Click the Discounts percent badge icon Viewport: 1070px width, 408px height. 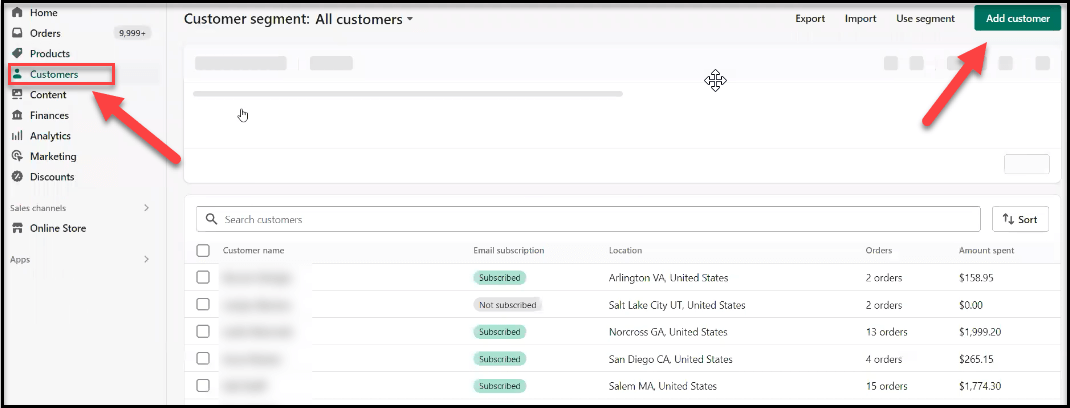(x=18, y=177)
